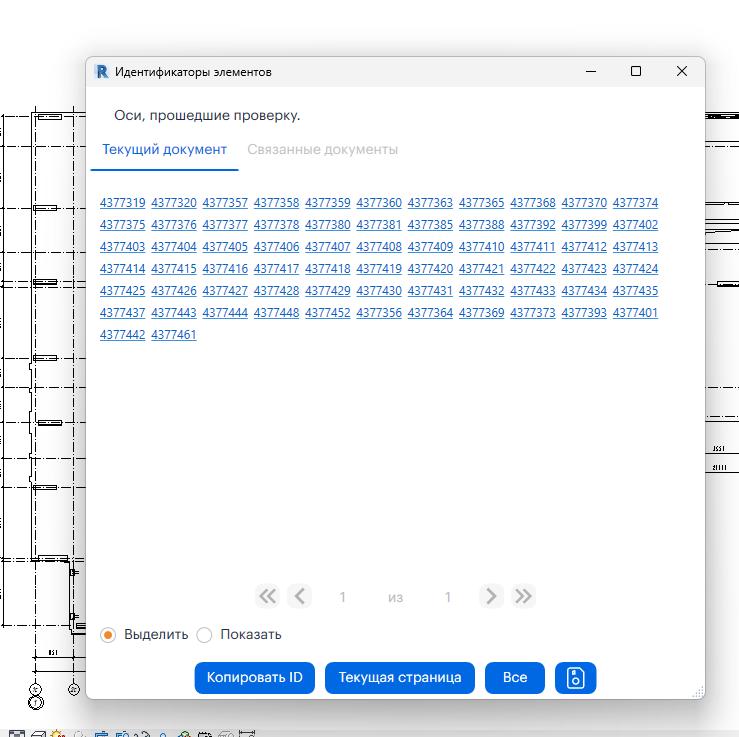Image resolution: width=739 pixels, height=737 pixels.
Task: Go to the previous page of IDs
Action: click(300, 596)
